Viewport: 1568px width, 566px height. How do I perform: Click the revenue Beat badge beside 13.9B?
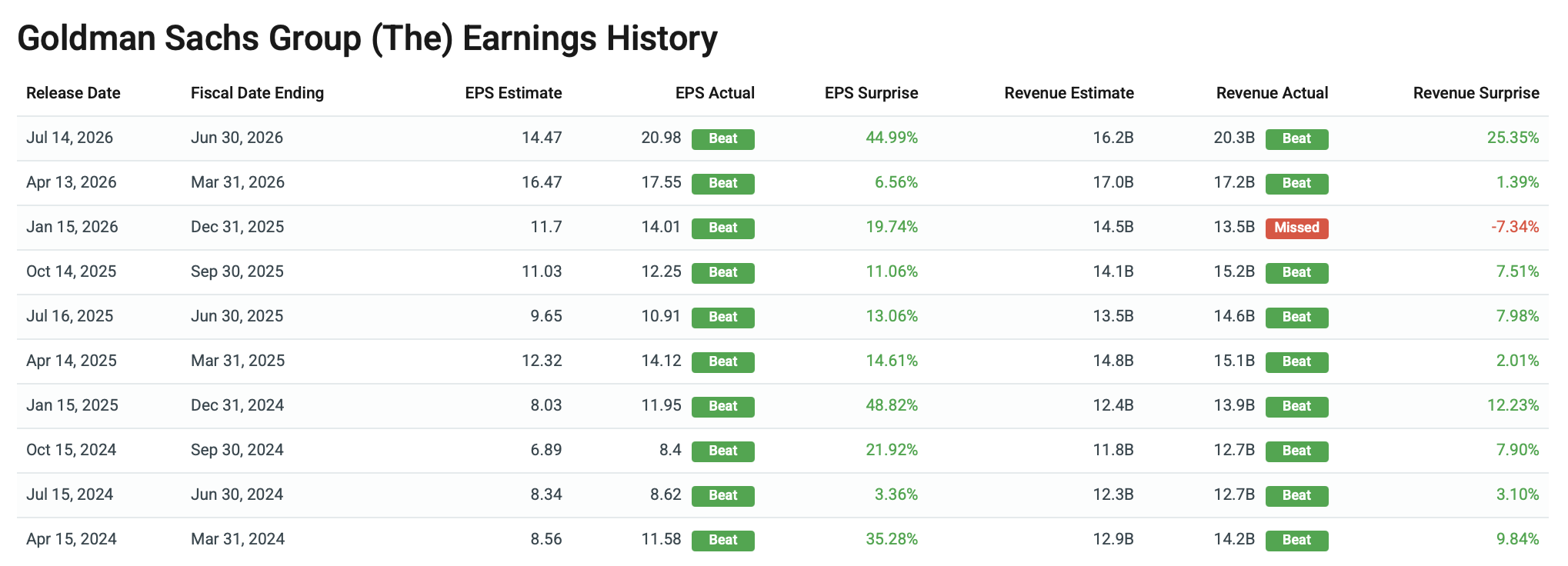point(1297,407)
